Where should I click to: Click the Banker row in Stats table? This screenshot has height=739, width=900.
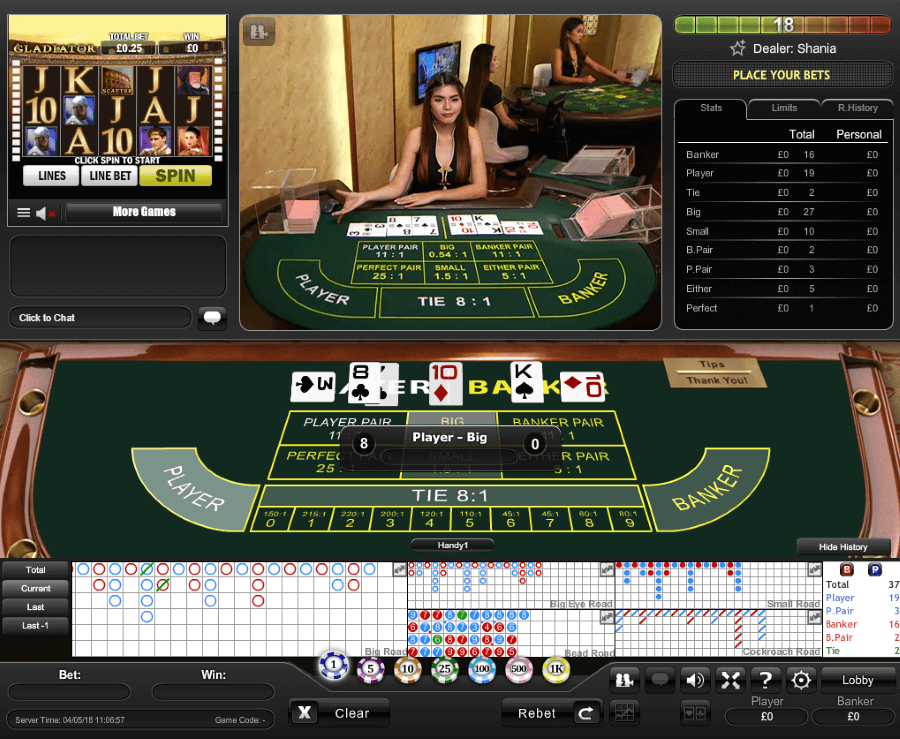coord(783,155)
